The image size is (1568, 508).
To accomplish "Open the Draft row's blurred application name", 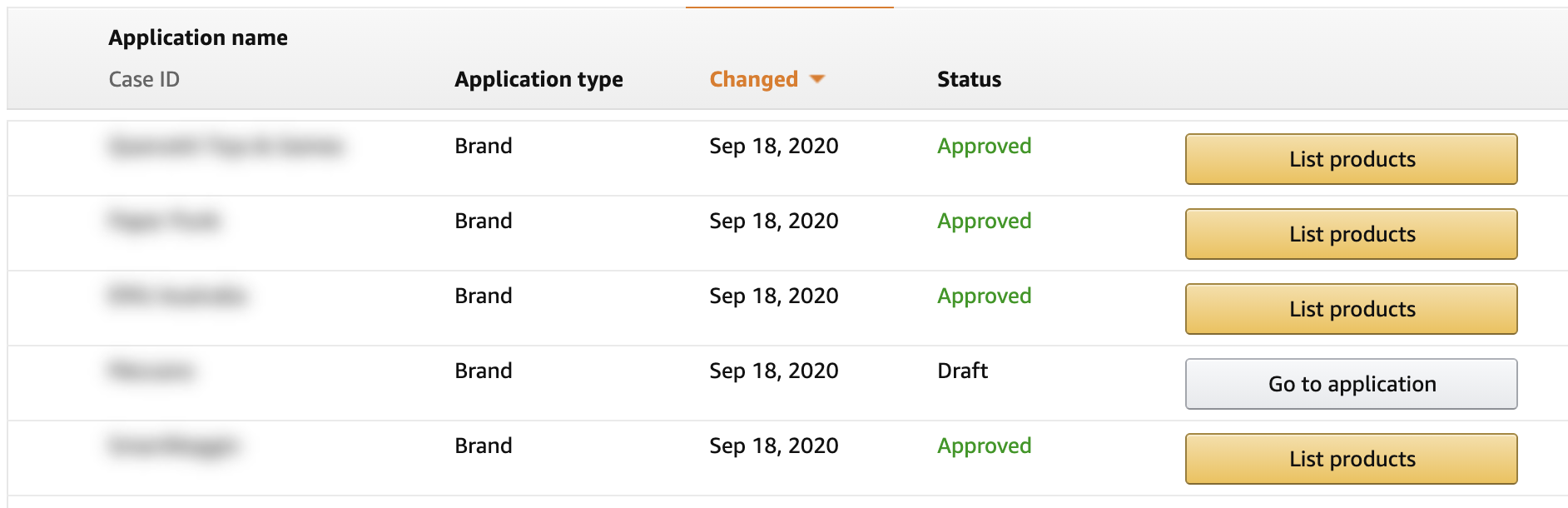I will [x=151, y=371].
